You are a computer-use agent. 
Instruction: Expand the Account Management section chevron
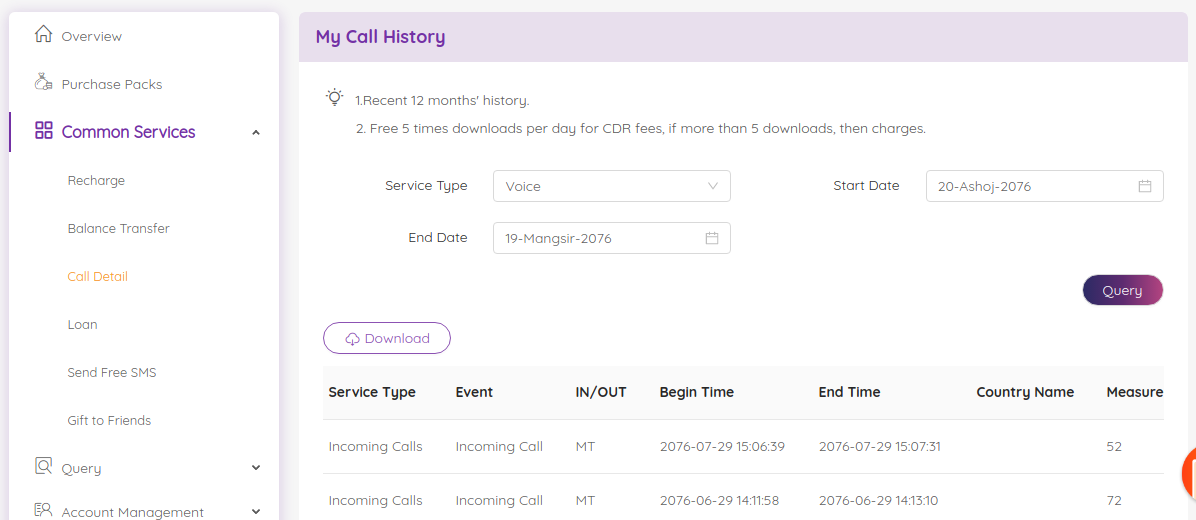click(256, 512)
